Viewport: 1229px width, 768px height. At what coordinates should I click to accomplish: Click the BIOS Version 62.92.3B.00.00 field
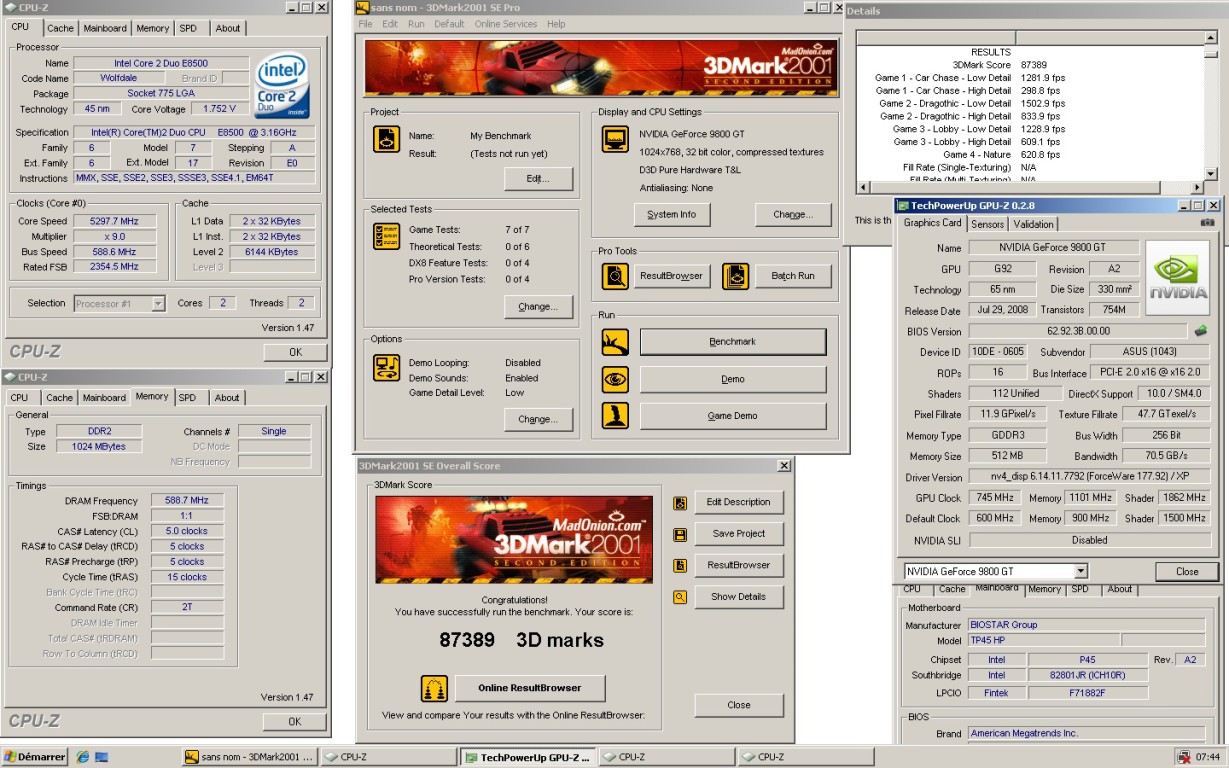[x=1078, y=331]
